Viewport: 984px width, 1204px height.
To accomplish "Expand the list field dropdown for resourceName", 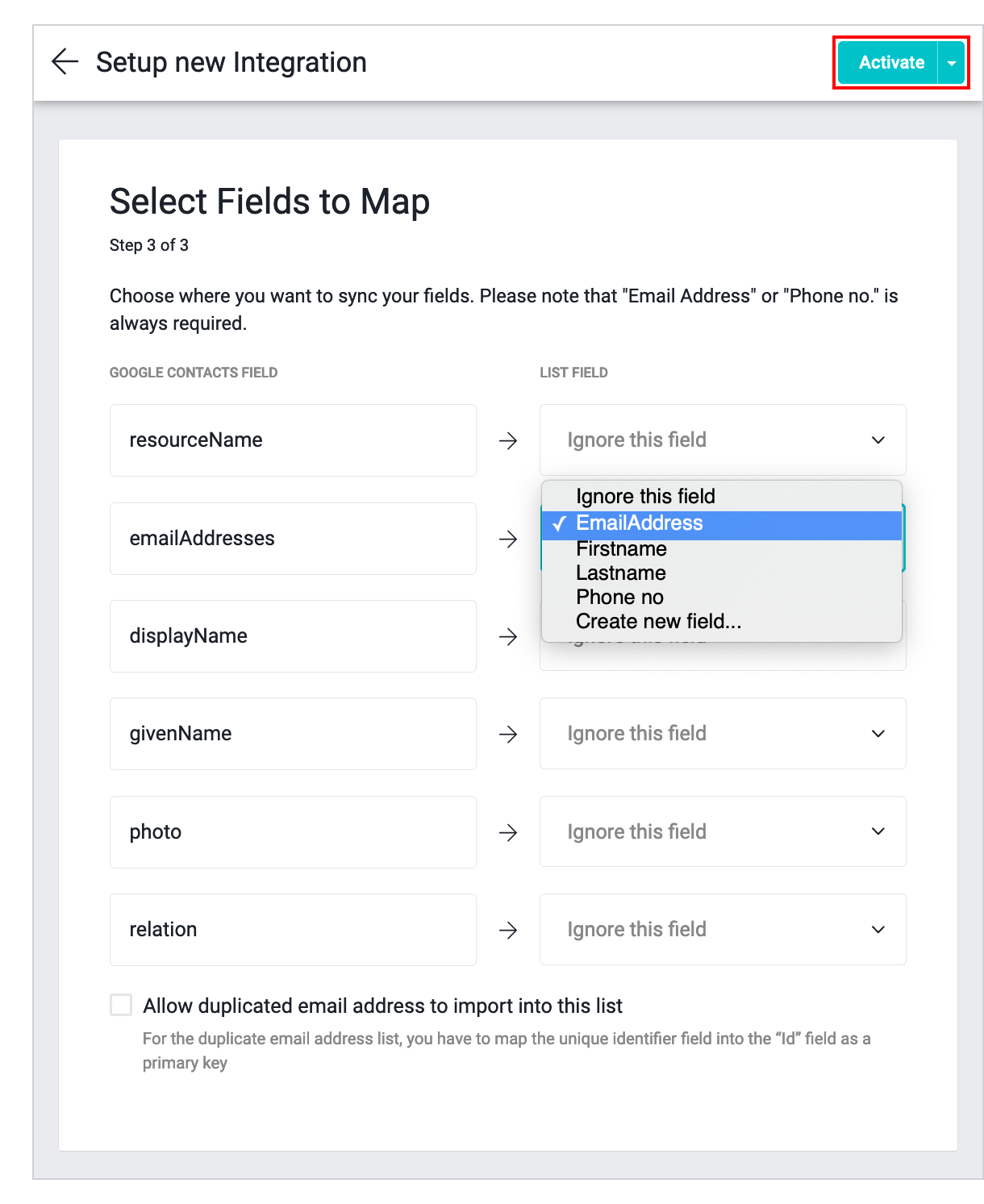I will (x=722, y=440).
